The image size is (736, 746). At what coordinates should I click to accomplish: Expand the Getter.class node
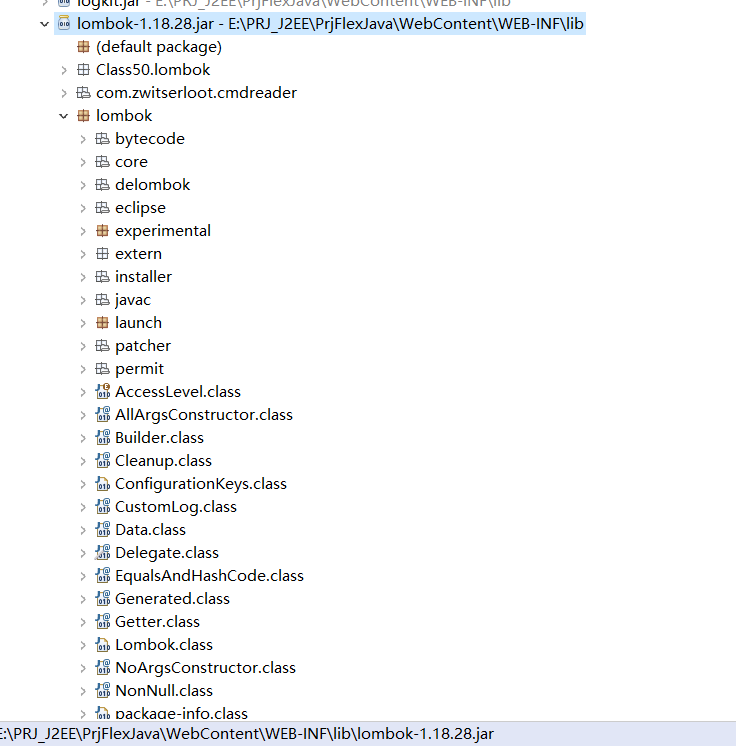point(83,622)
